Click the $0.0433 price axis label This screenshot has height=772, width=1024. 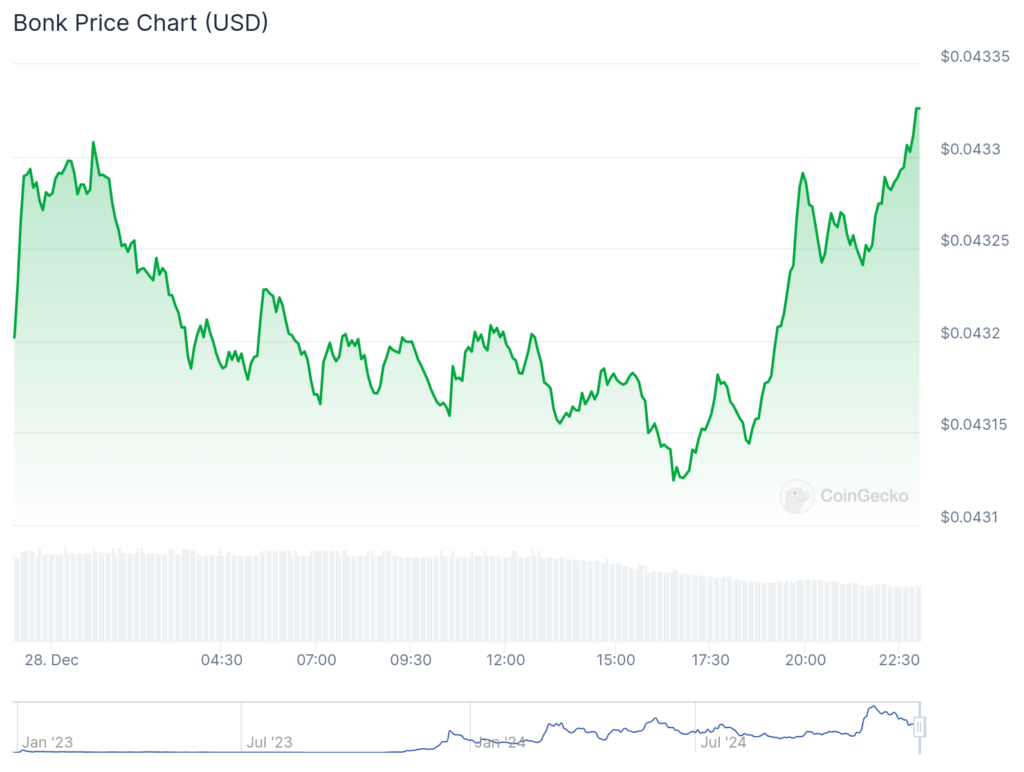click(970, 149)
